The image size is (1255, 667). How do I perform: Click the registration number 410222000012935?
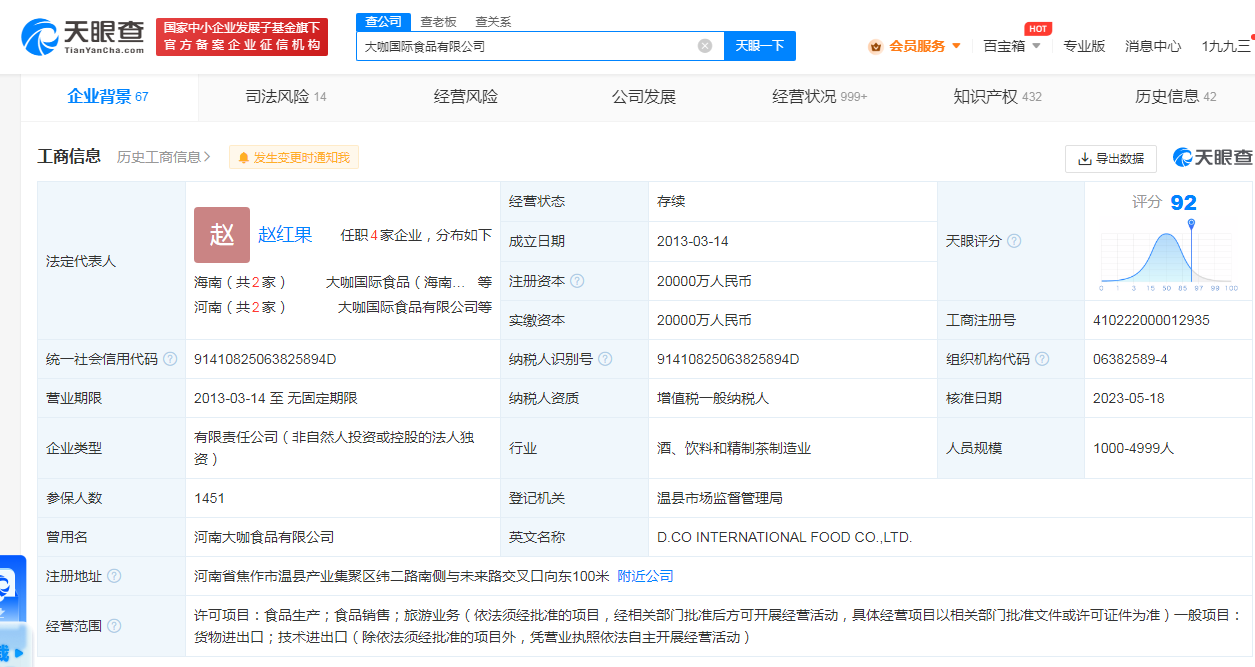(1151, 320)
